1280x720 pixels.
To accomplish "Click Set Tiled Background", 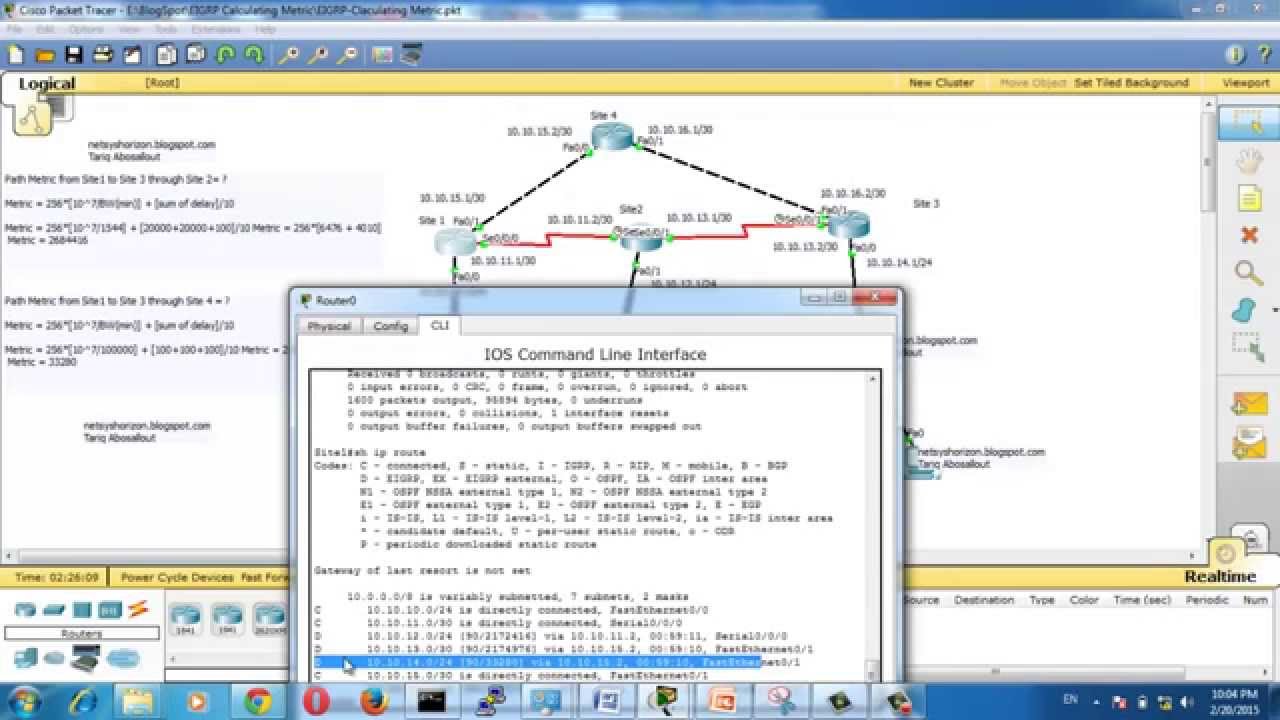I will pyautogui.click(x=1131, y=83).
